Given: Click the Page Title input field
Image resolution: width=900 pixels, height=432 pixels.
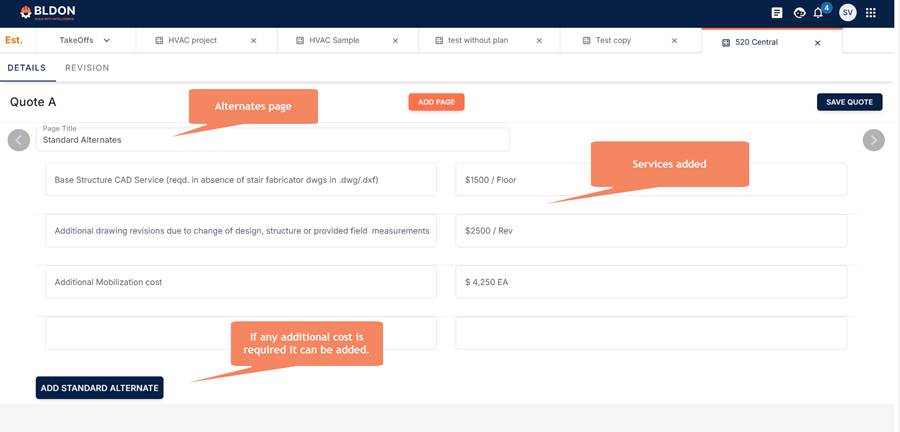Looking at the screenshot, I should point(272,140).
